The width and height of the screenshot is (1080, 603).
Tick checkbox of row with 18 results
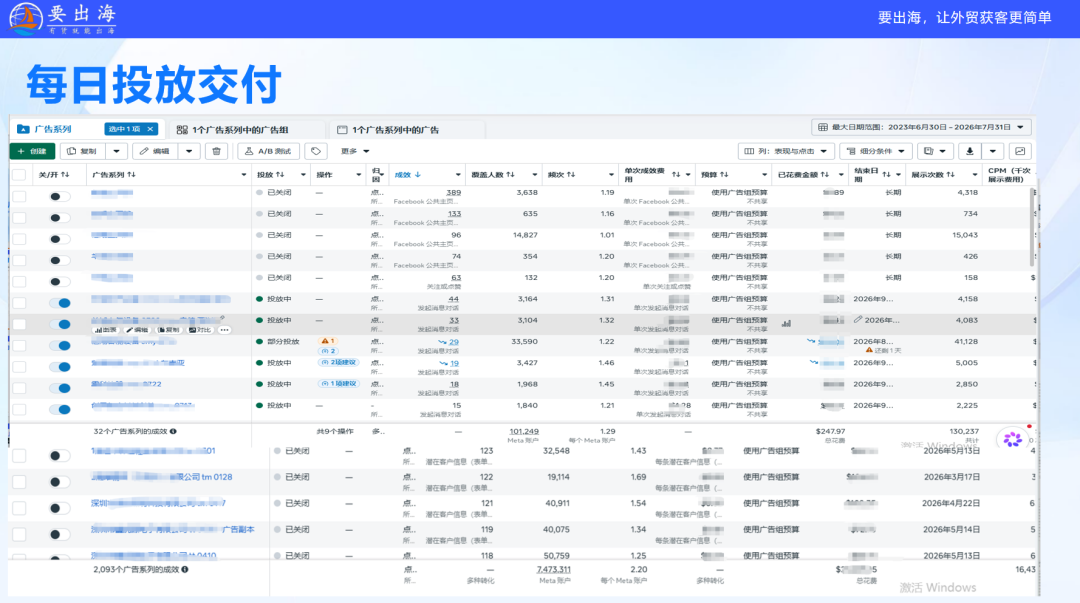pyautogui.click(x=19, y=388)
